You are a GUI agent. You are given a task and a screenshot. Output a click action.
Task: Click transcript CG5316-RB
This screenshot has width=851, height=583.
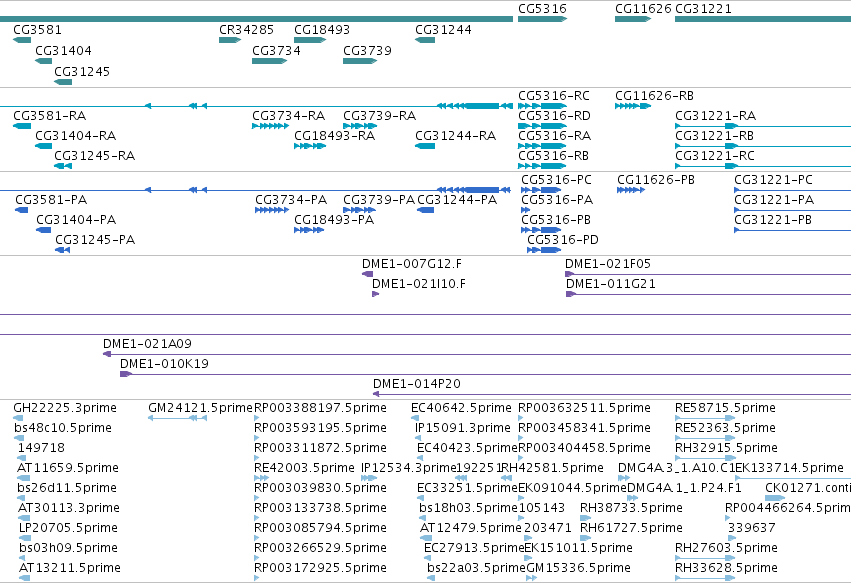coord(542,166)
